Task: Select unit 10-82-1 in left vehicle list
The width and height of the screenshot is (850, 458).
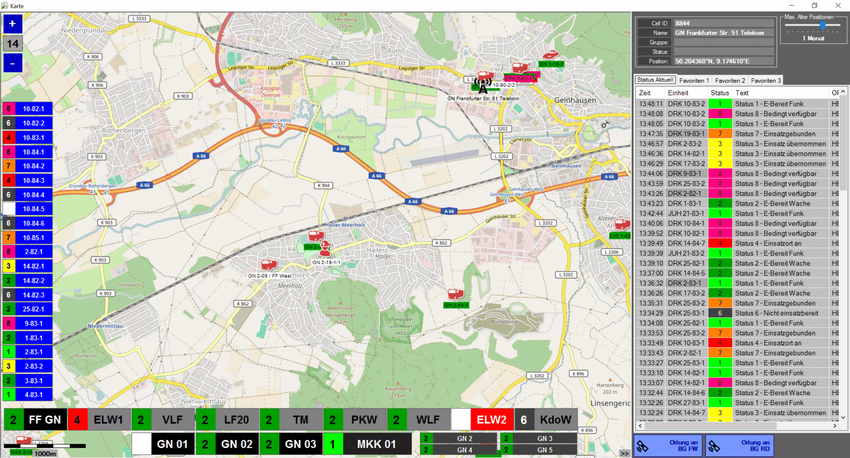Action: 32,107
